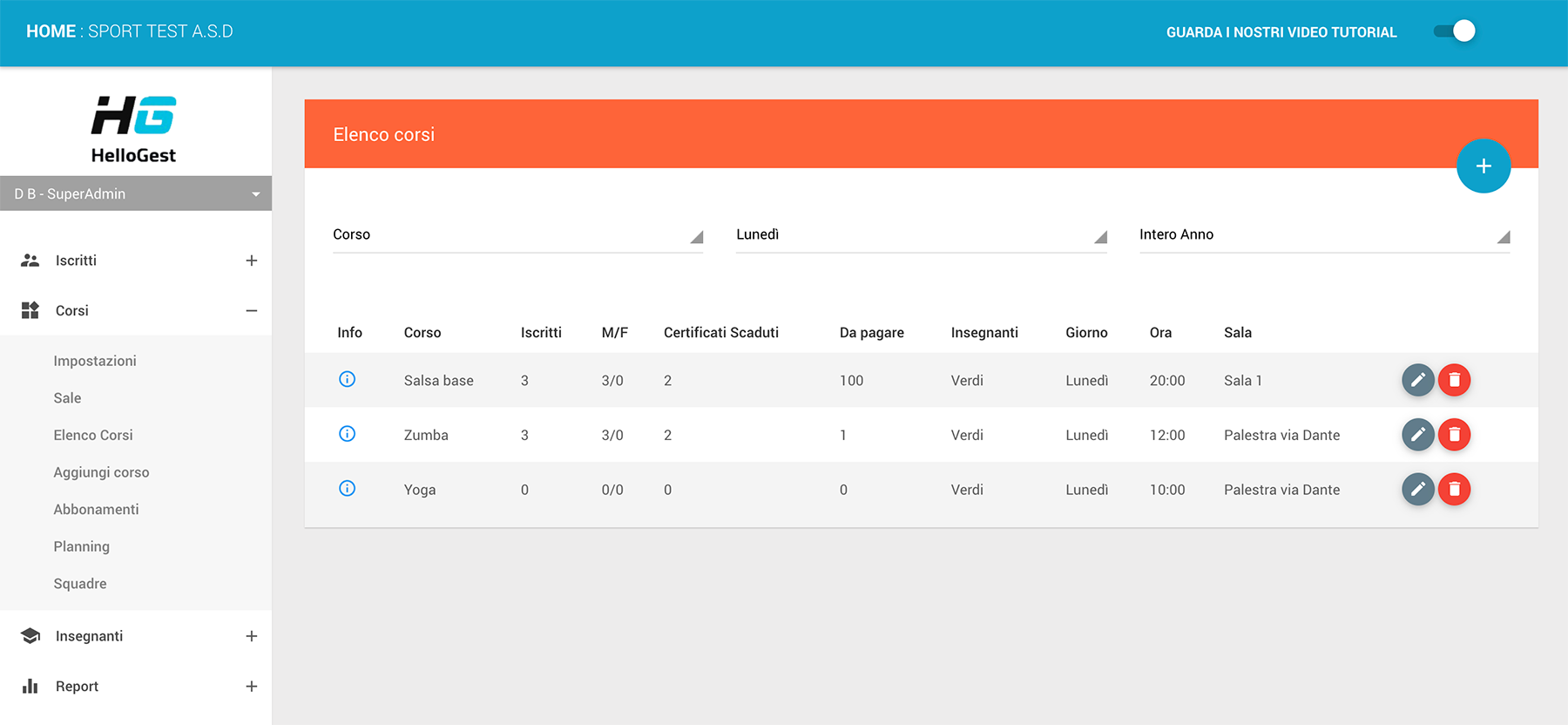
Task: Open the Intero Anno period dropdown
Action: [x=1323, y=235]
